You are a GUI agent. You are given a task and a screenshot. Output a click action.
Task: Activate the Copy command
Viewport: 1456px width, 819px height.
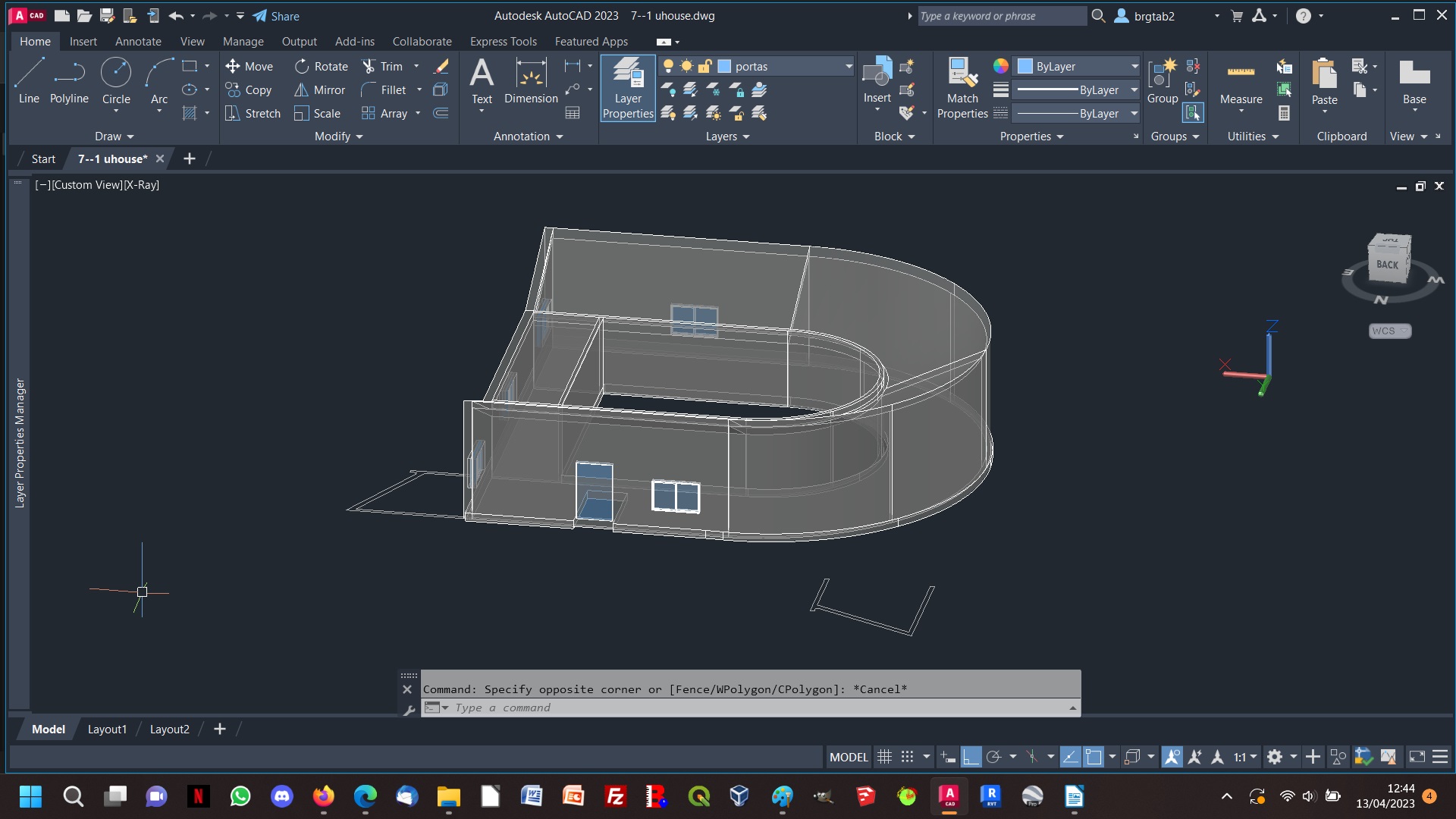click(x=249, y=90)
